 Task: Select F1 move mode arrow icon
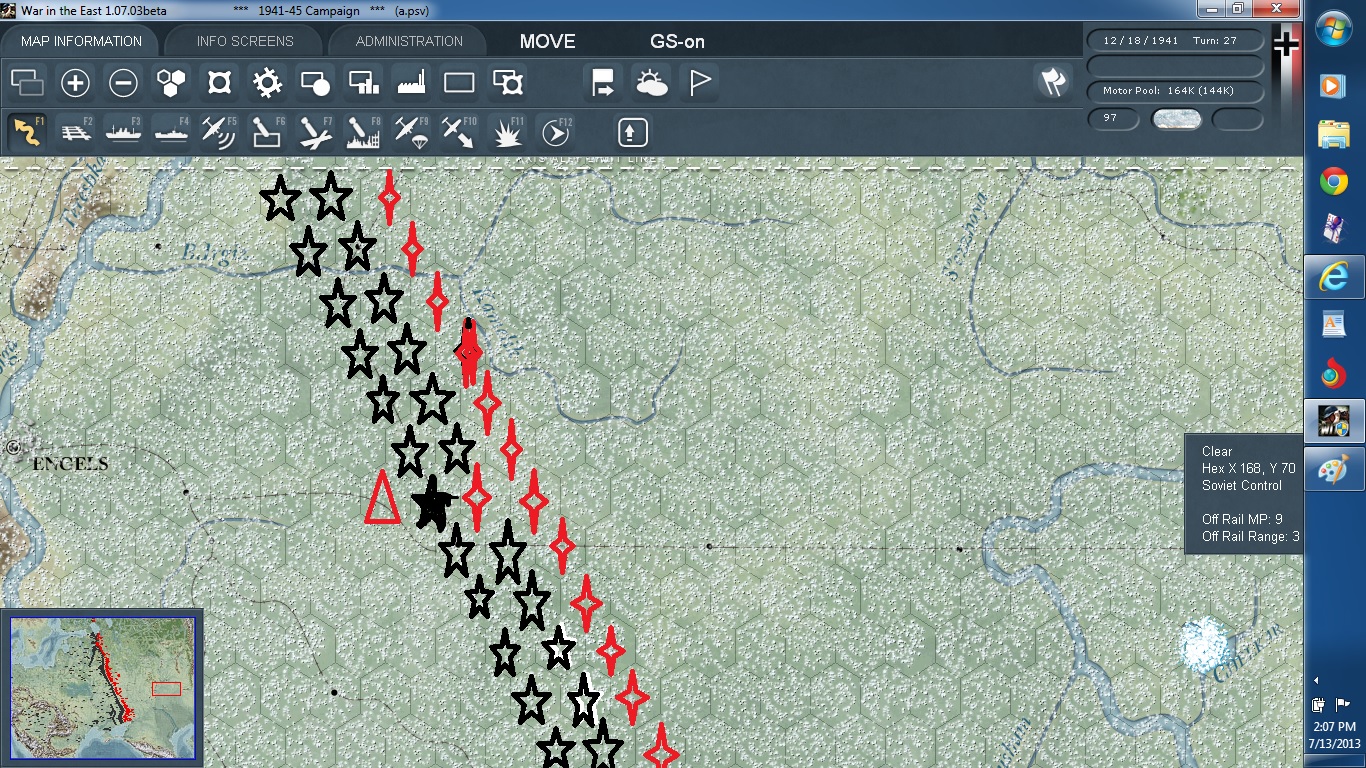point(27,132)
